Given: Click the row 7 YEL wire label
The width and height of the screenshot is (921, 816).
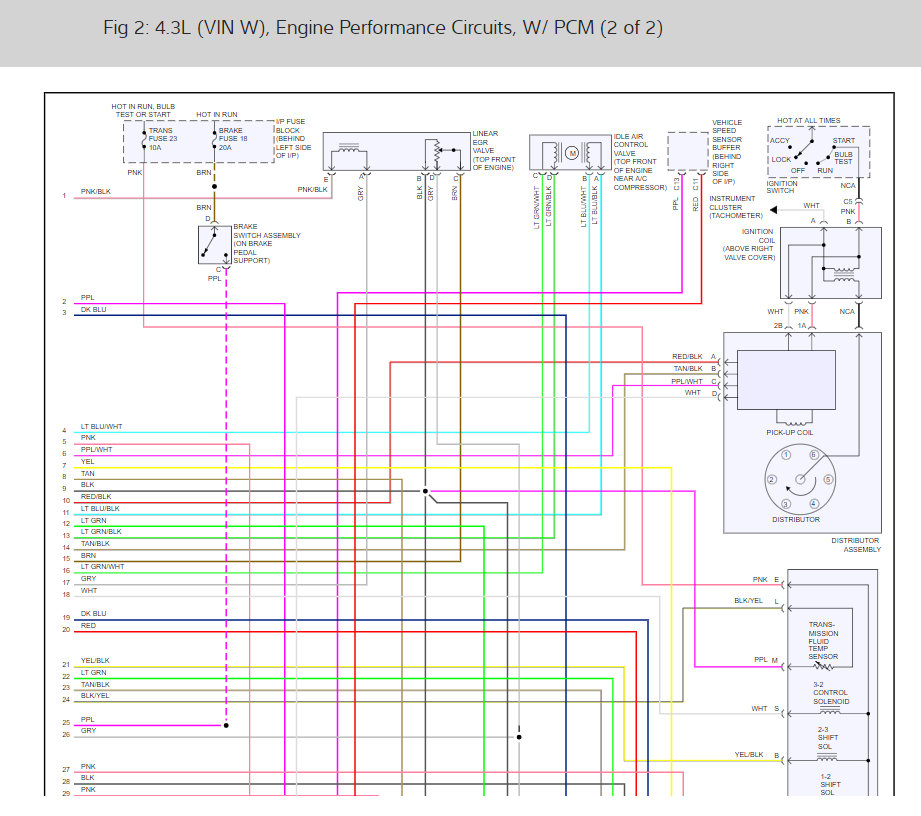Looking at the screenshot, I should click(88, 462).
